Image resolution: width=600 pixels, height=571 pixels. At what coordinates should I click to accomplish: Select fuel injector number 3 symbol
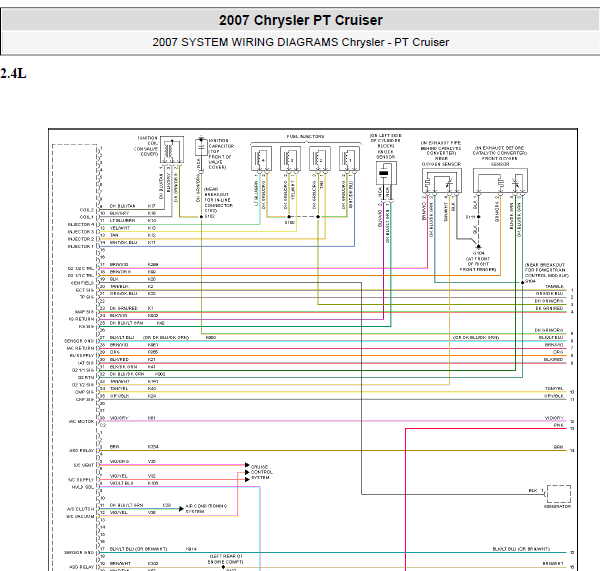(x=290, y=158)
